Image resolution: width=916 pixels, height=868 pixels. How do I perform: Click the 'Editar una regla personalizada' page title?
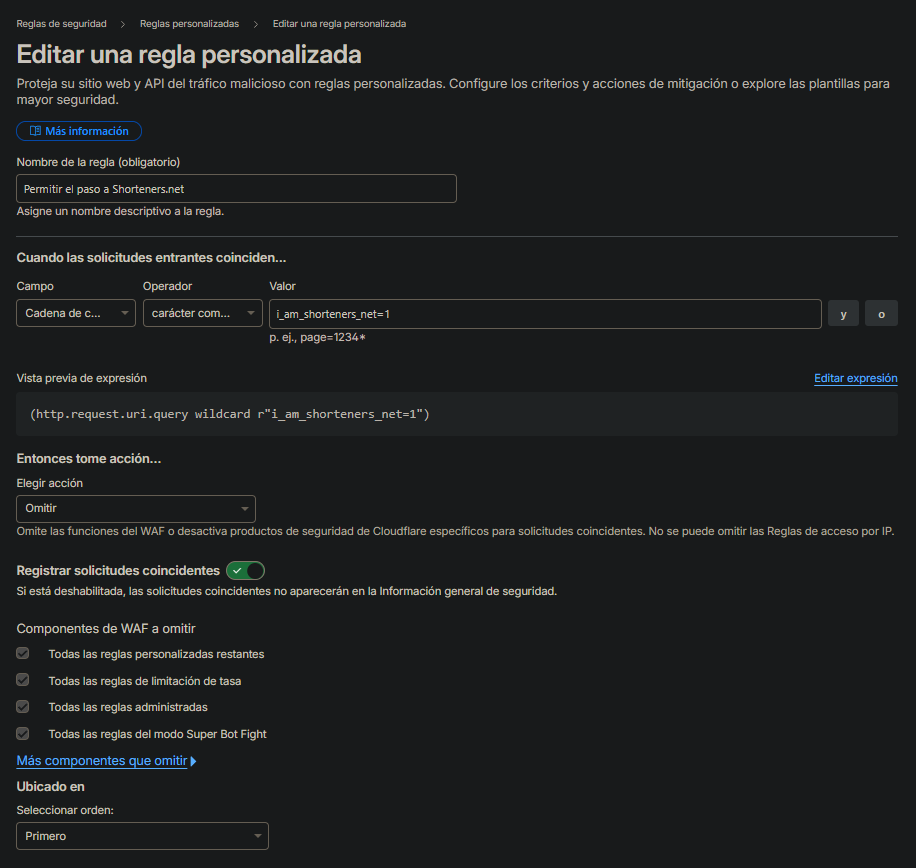189,54
